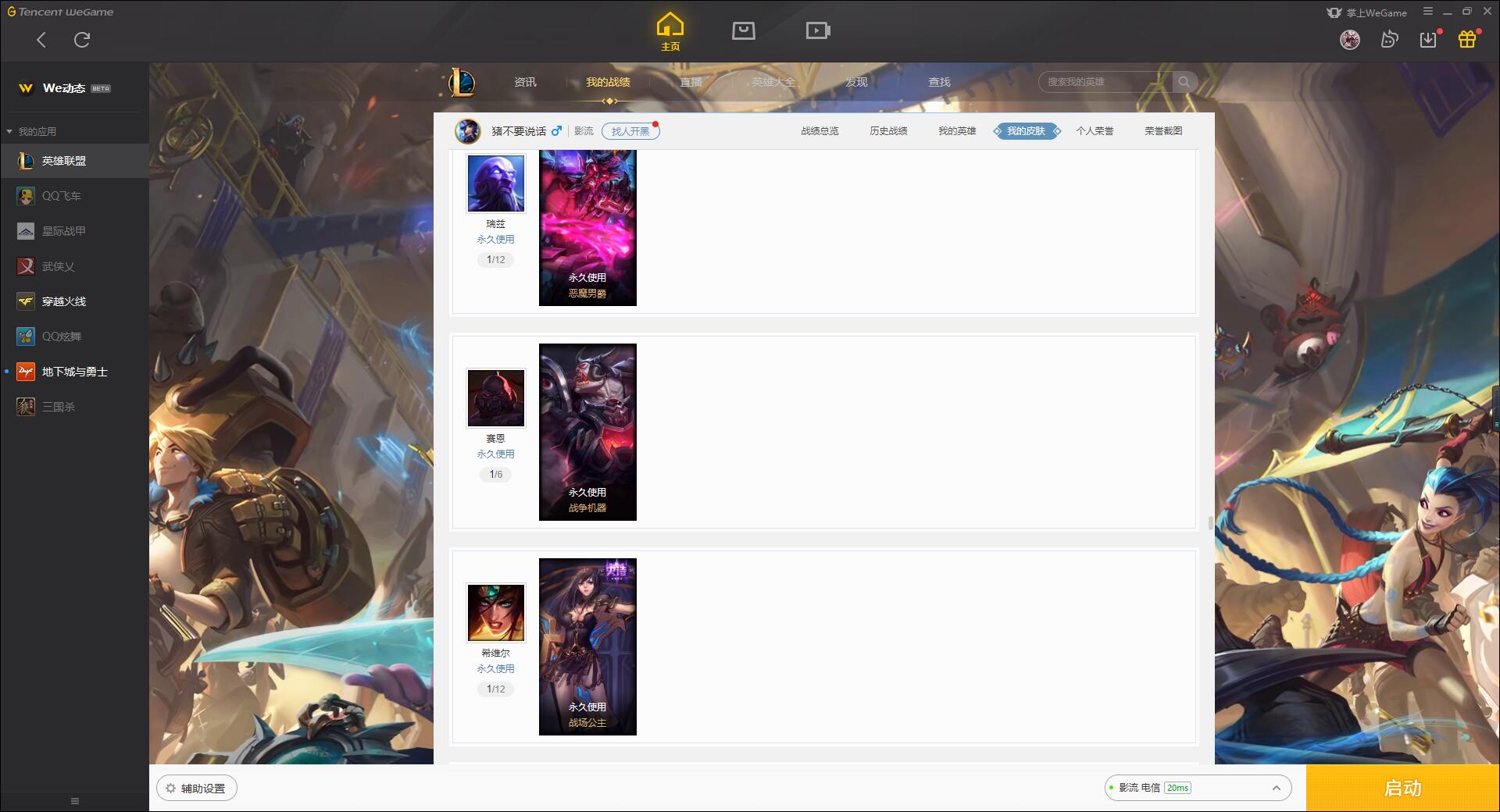Open 辅助设置 settings button
1500x812 pixels.
tap(196, 789)
